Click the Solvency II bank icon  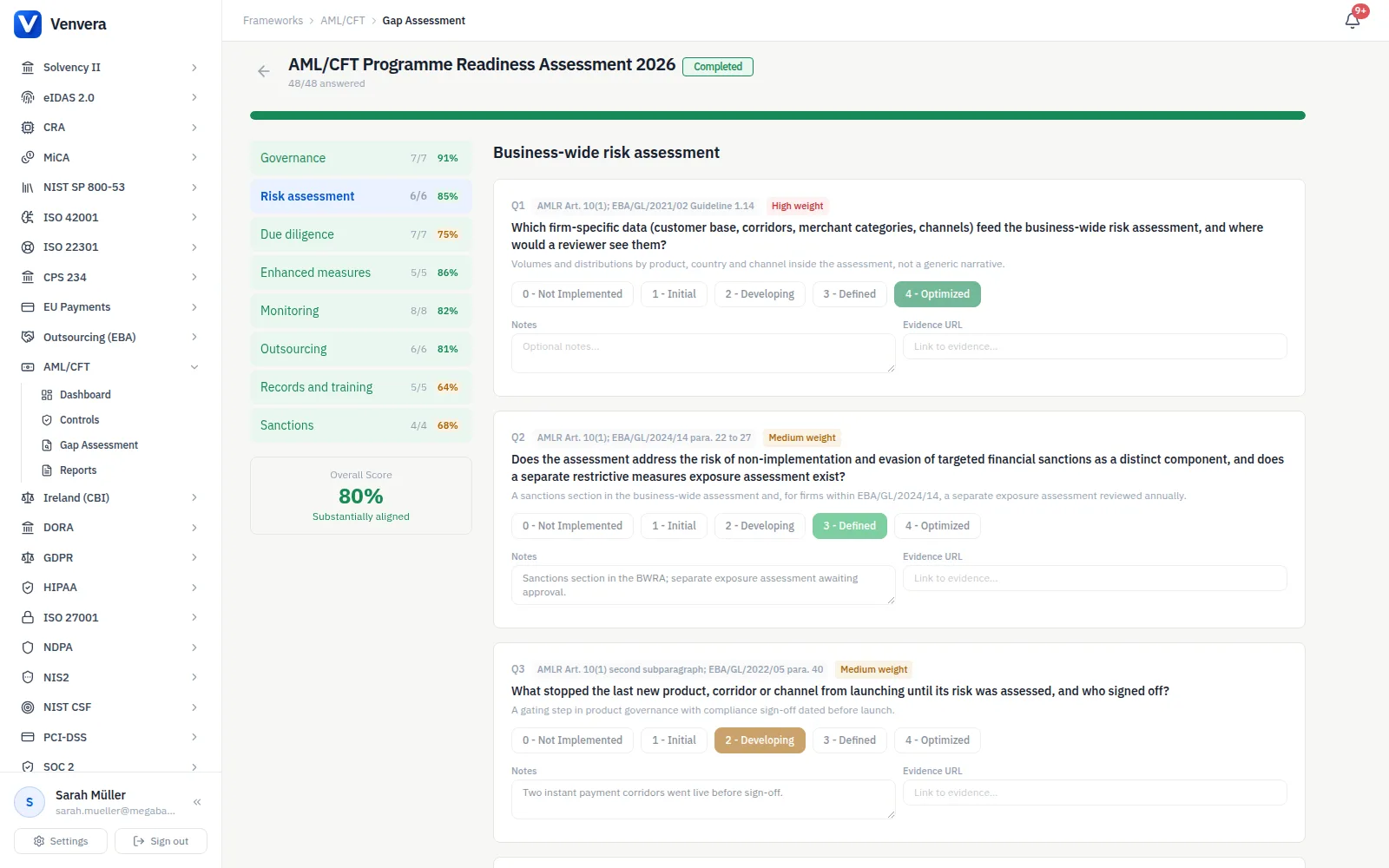pos(28,68)
